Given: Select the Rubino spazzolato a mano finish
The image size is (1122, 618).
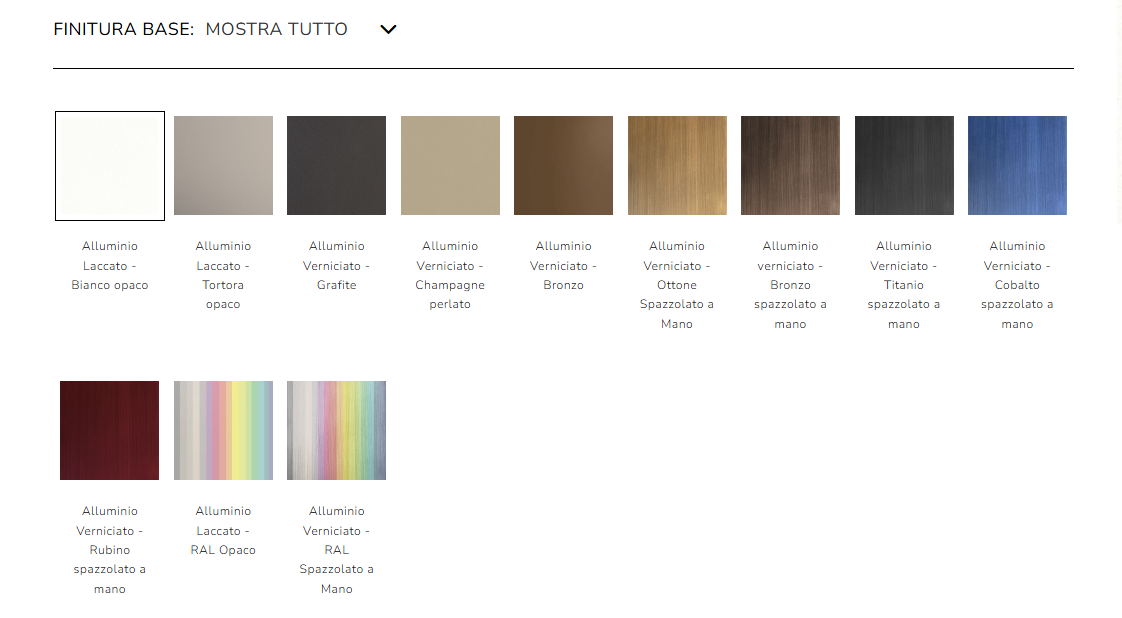Looking at the screenshot, I should pos(109,430).
